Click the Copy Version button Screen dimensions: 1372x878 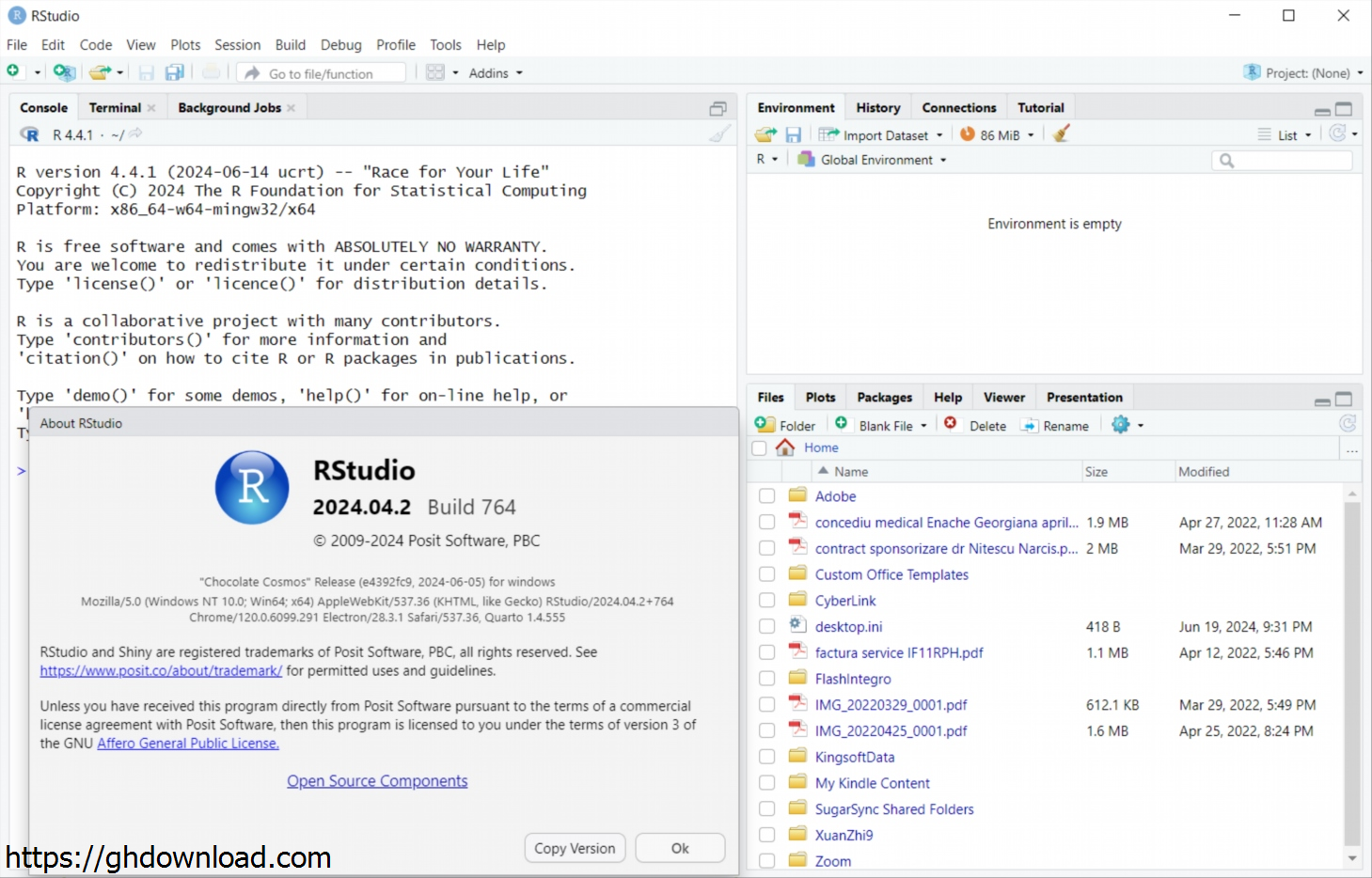pos(575,848)
